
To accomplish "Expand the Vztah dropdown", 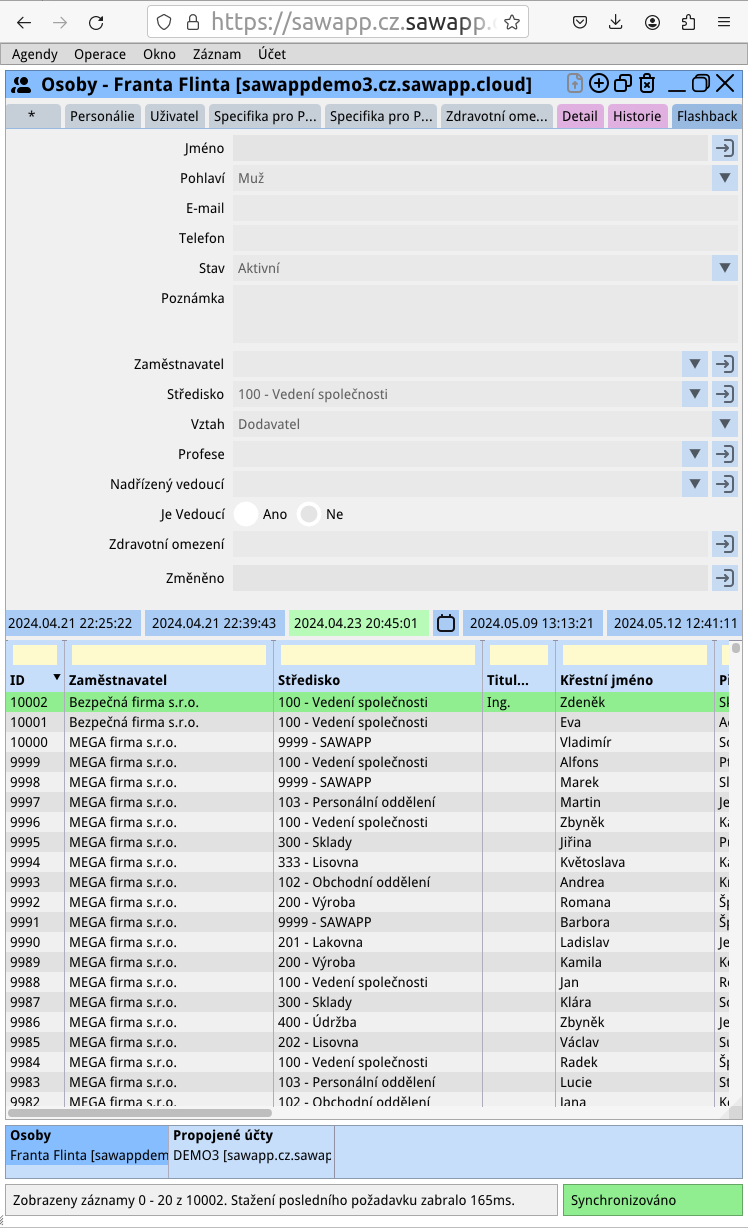I will point(724,424).
